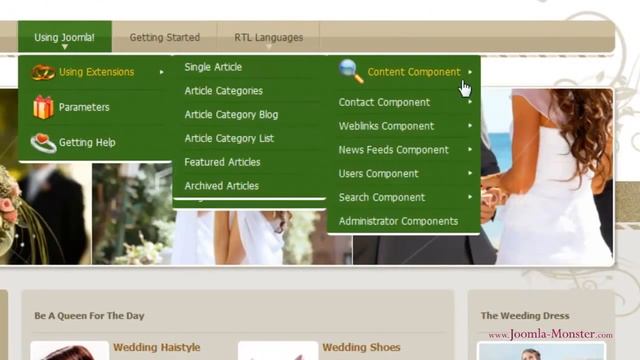Viewport: 640px width, 360px height.
Task: Click The Weeding Dress thumbnail image
Action: click(x=542, y=351)
